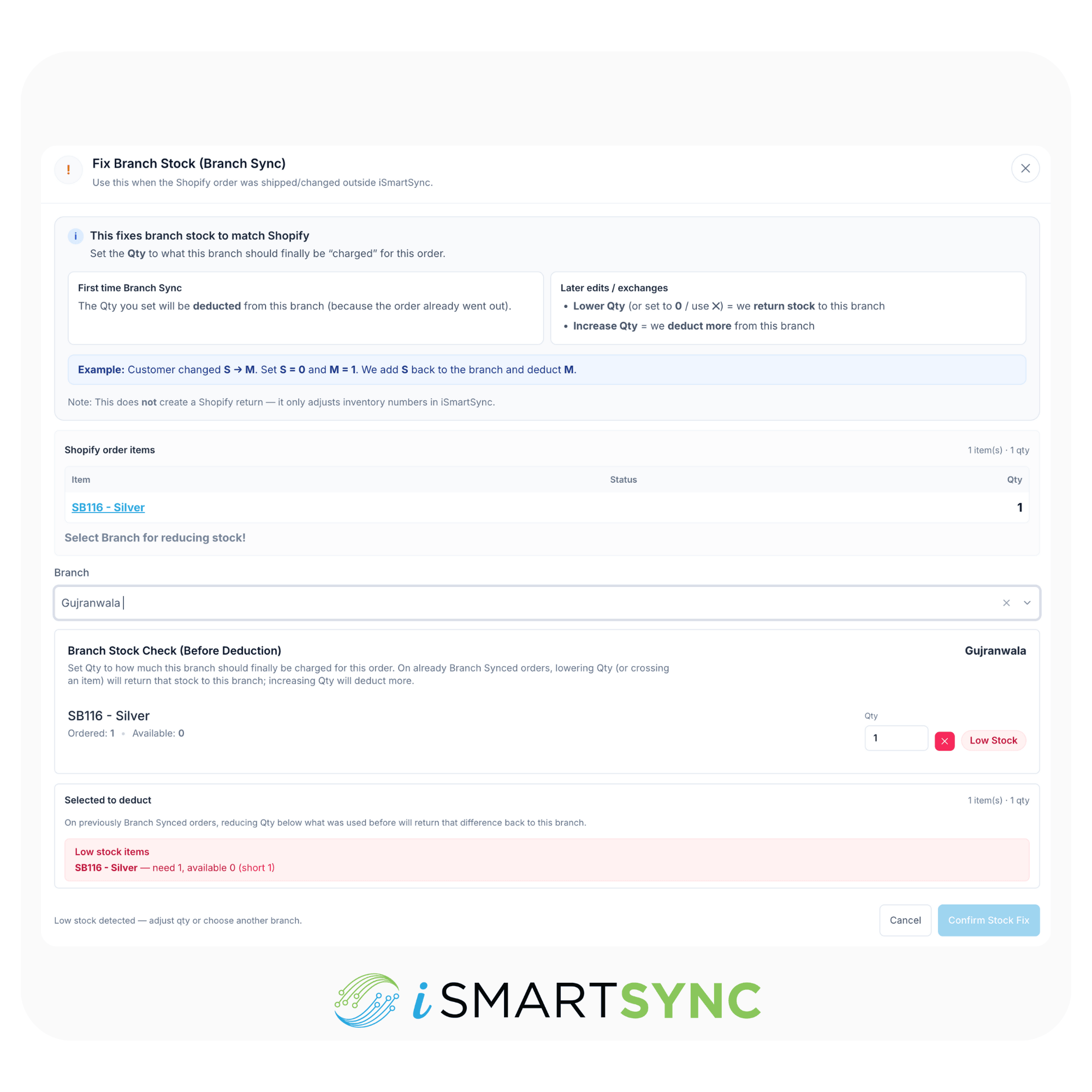Click the Branch Stock Check heading
This screenshot has width=1092, height=1092.
point(174,651)
